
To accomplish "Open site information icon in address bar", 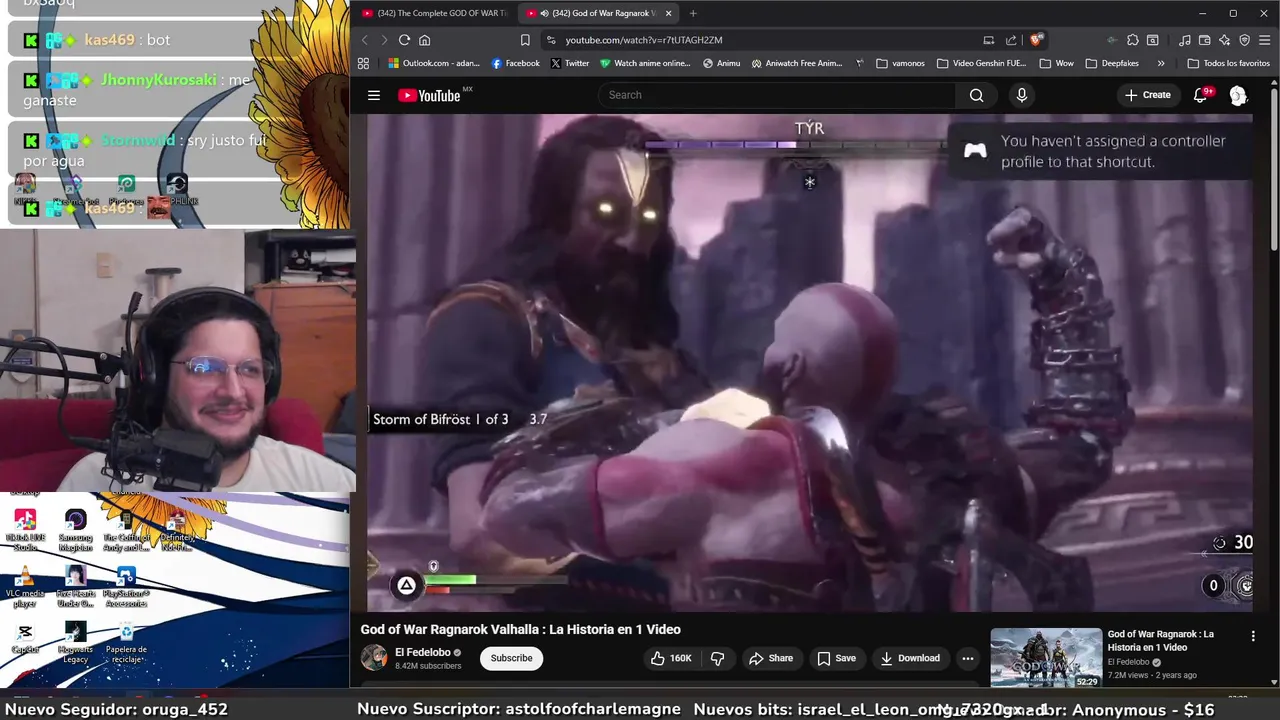I will 550,40.
